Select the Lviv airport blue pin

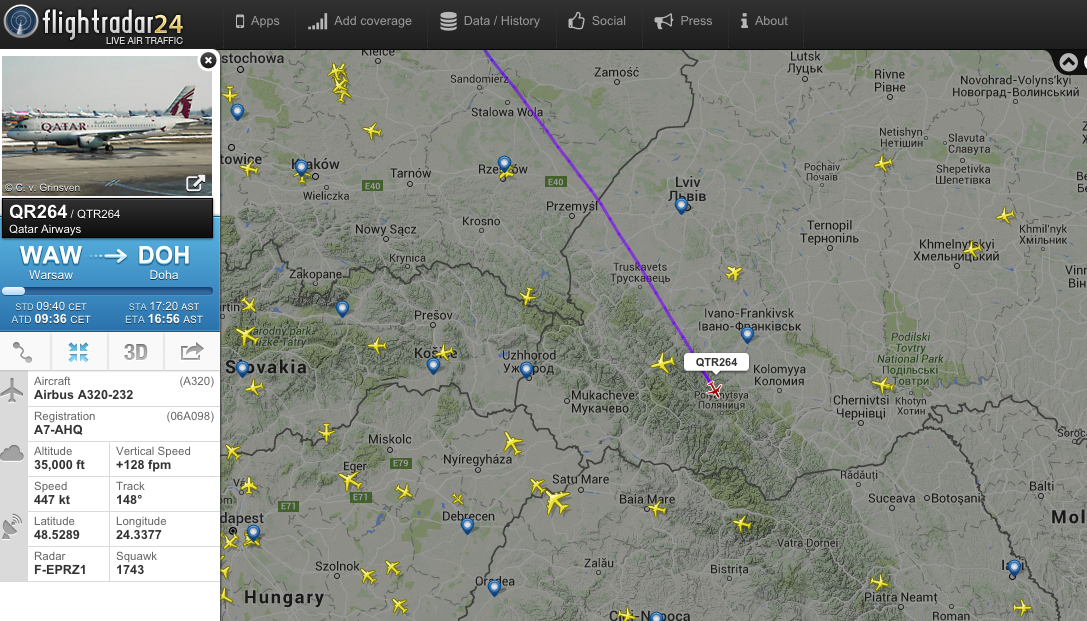click(x=681, y=205)
